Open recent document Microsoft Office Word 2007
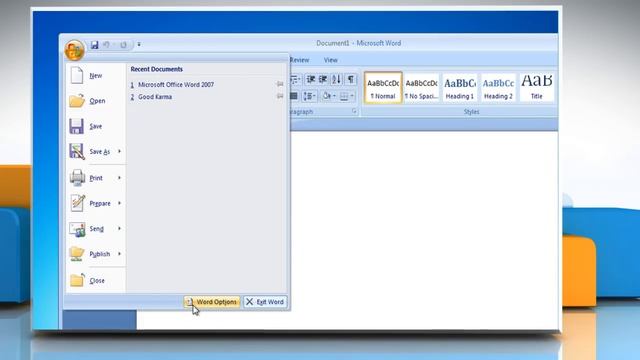This screenshot has width=640, height=360. [x=176, y=84]
